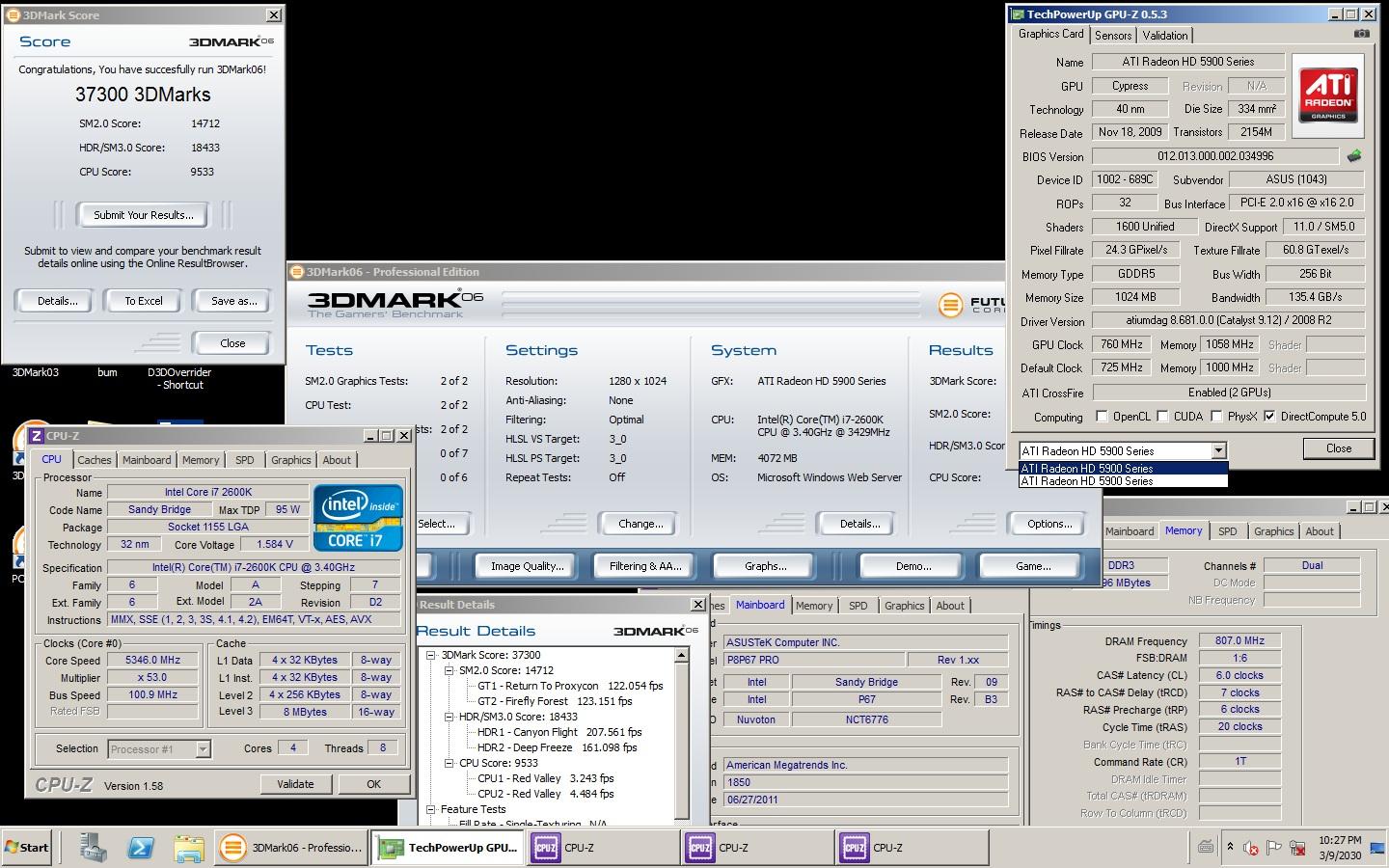Show hidden tray icons arrow

pyautogui.click(x=1230, y=847)
